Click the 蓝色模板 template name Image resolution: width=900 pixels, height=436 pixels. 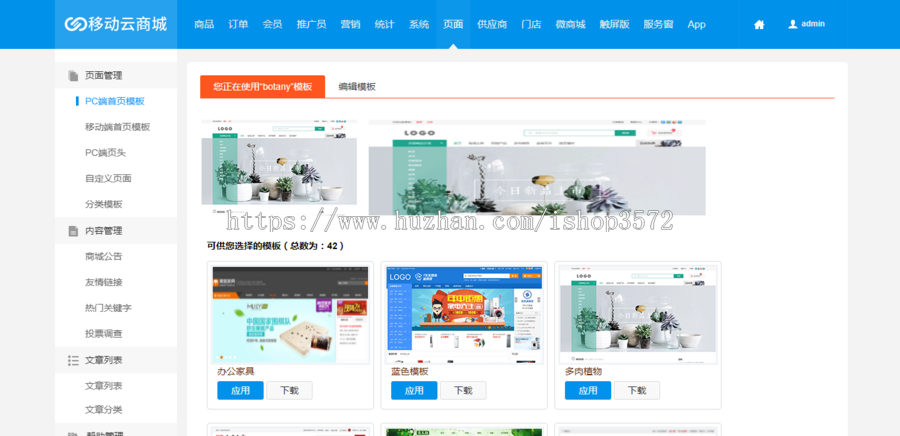click(410, 372)
